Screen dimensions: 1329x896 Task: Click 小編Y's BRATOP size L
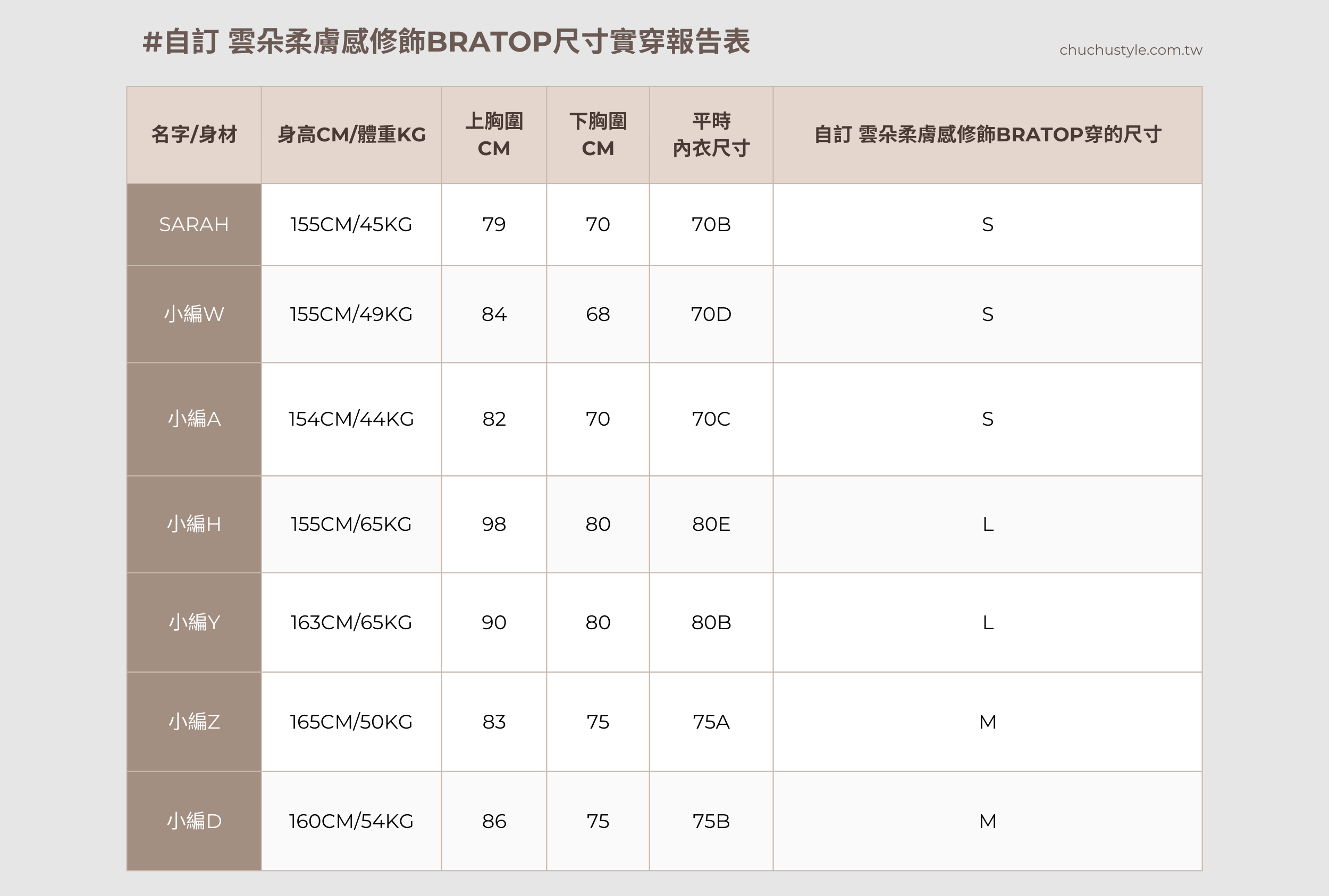point(988,622)
